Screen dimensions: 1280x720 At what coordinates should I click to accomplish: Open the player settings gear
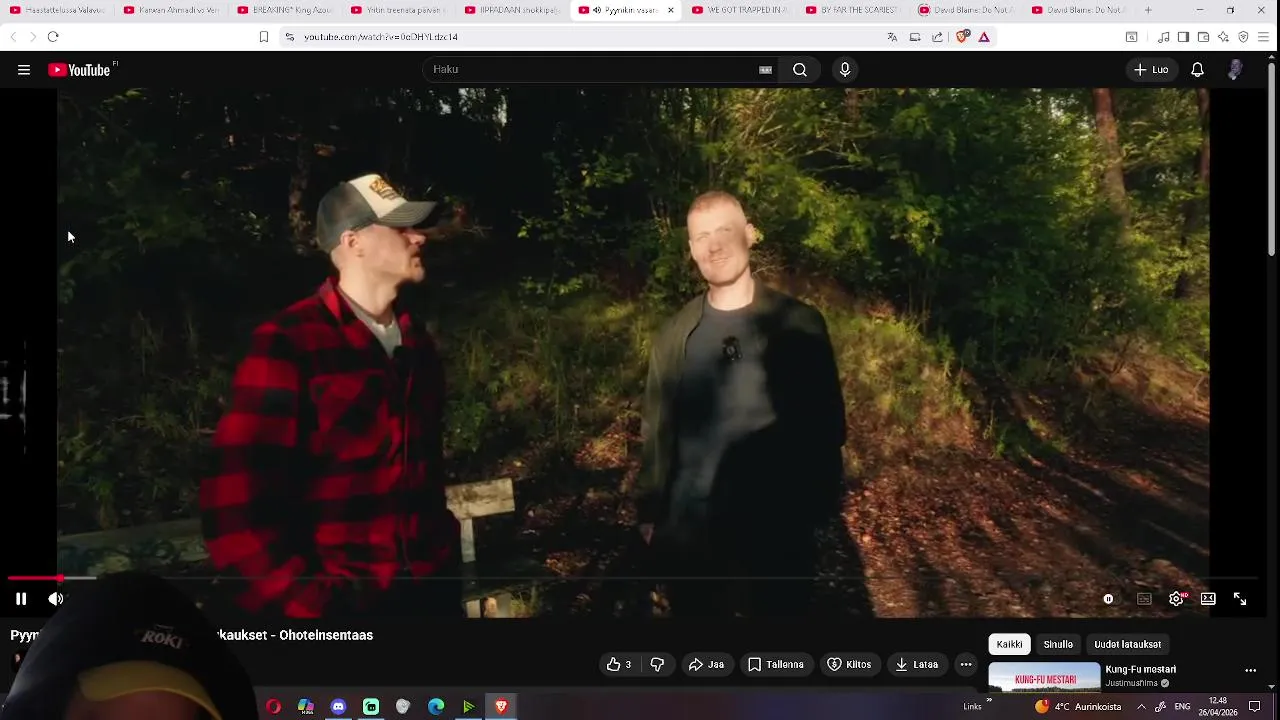pos(1176,599)
